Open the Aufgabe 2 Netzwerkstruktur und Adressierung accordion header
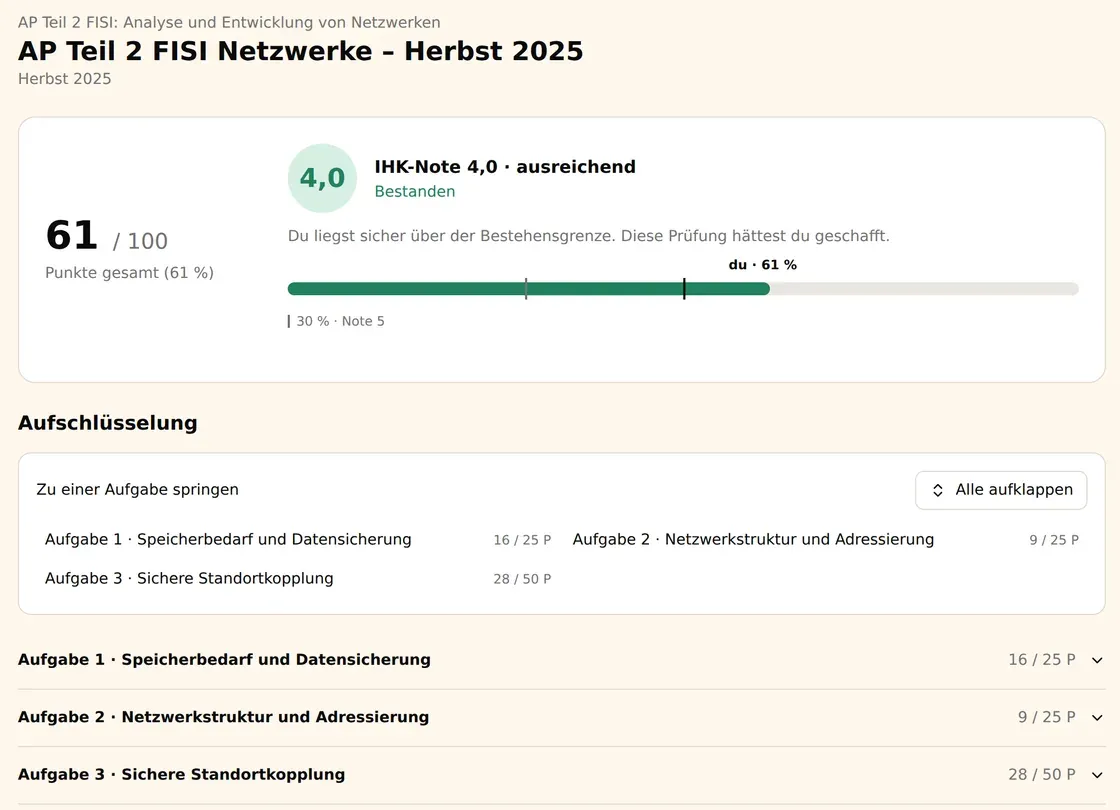1120x810 pixels. (x=561, y=717)
